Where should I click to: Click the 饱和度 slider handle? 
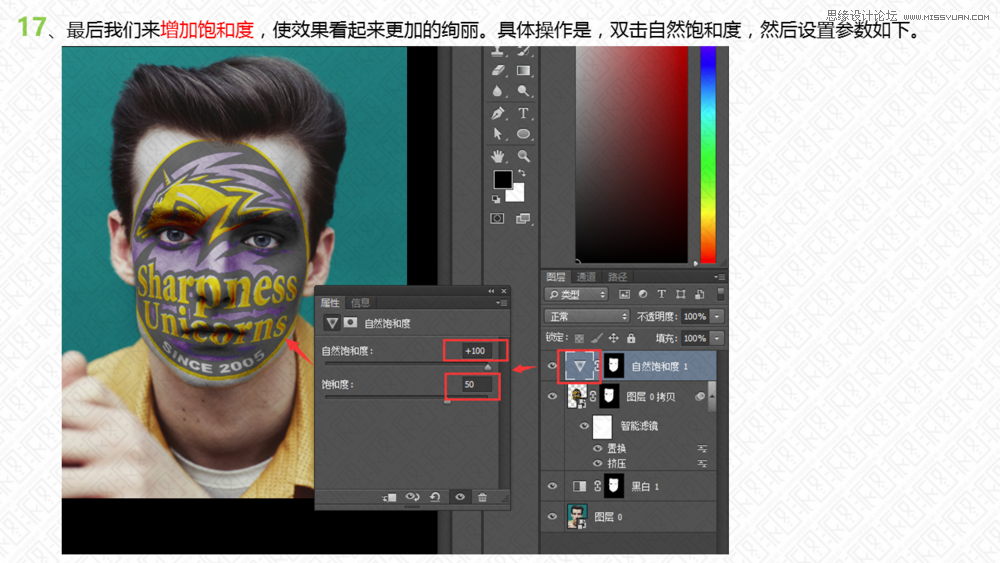coord(447,401)
